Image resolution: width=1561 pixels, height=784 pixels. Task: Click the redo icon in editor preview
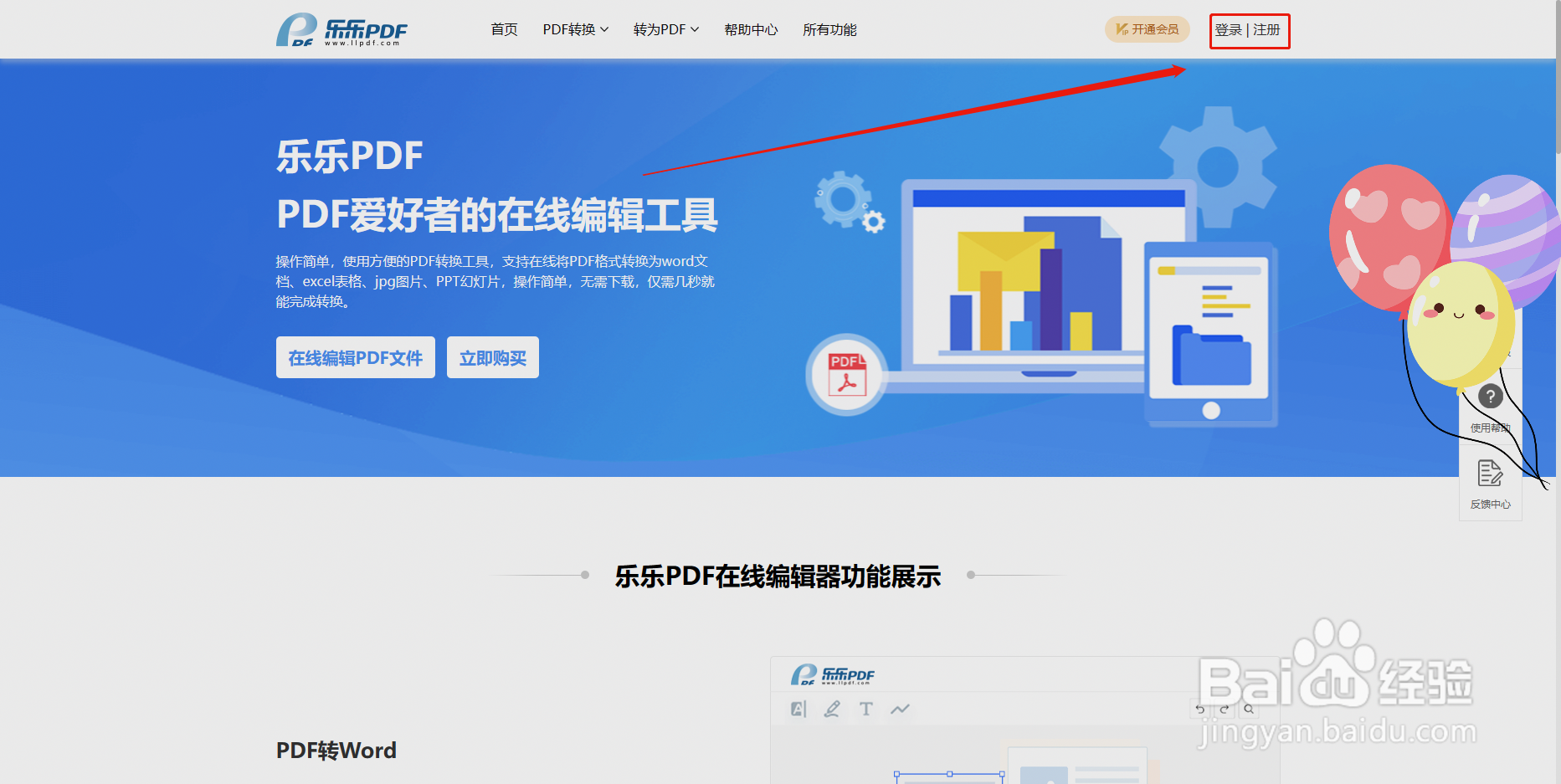tap(1224, 710)
